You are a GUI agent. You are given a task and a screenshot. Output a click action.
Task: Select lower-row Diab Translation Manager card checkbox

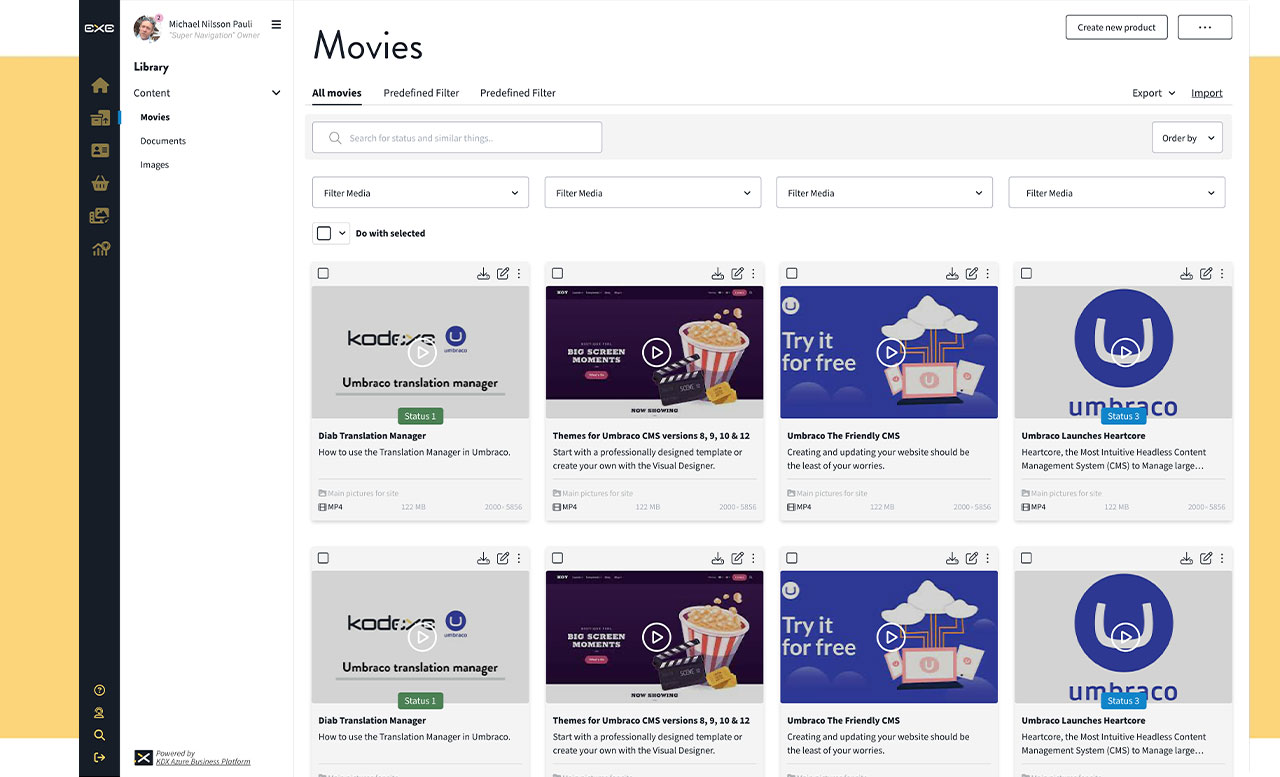tap(323, 558)
